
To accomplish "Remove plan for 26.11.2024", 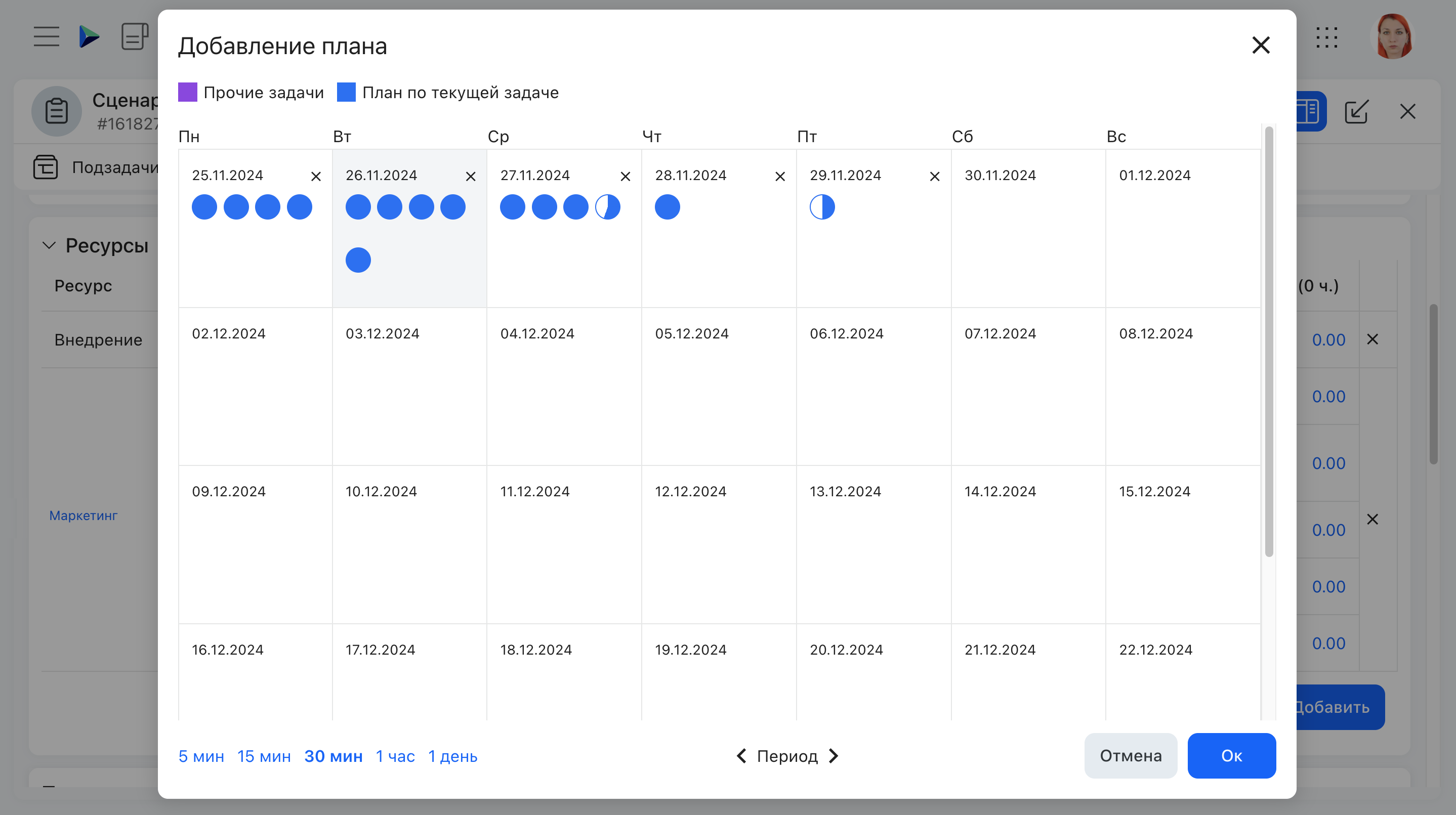I will (x=470, y=177).
